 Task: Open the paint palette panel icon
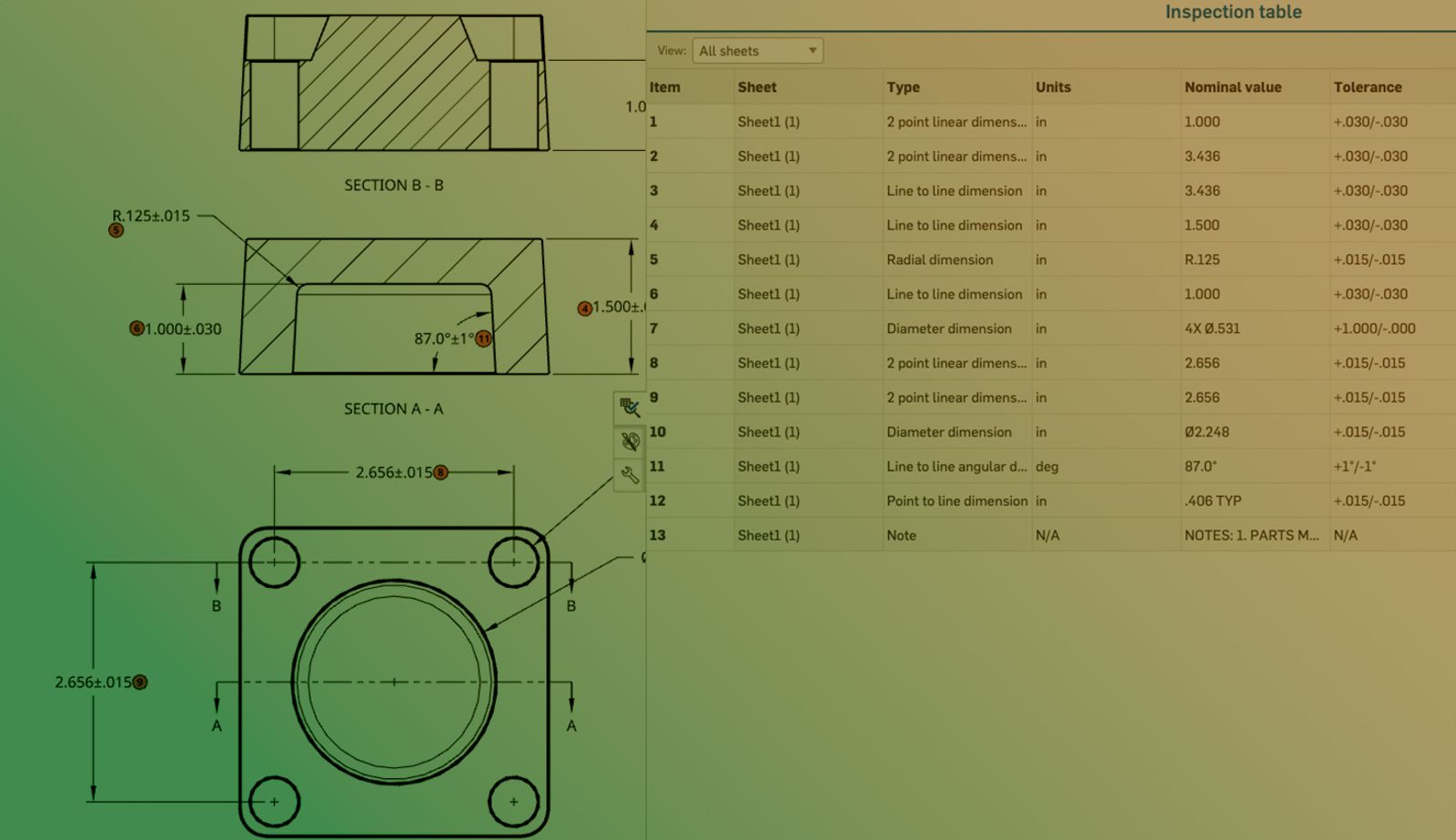tap(629, 441)
